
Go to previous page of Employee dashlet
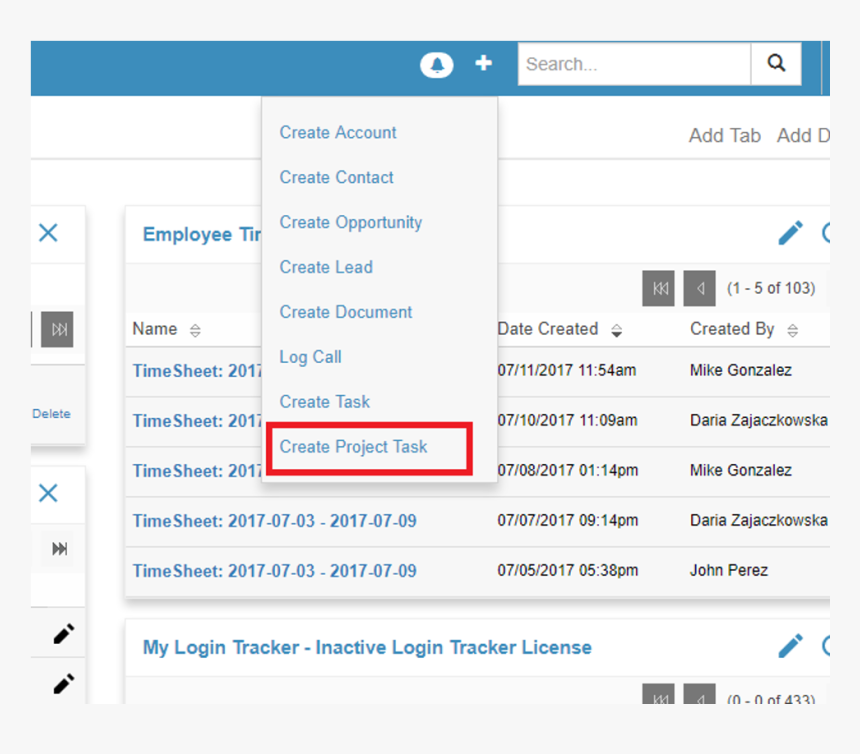point(699,288)
